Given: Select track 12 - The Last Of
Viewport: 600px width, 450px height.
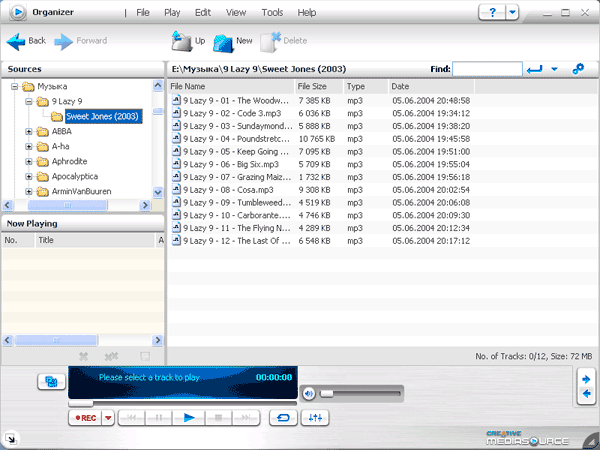Looking at the screenshot, I should click(236, 241).
